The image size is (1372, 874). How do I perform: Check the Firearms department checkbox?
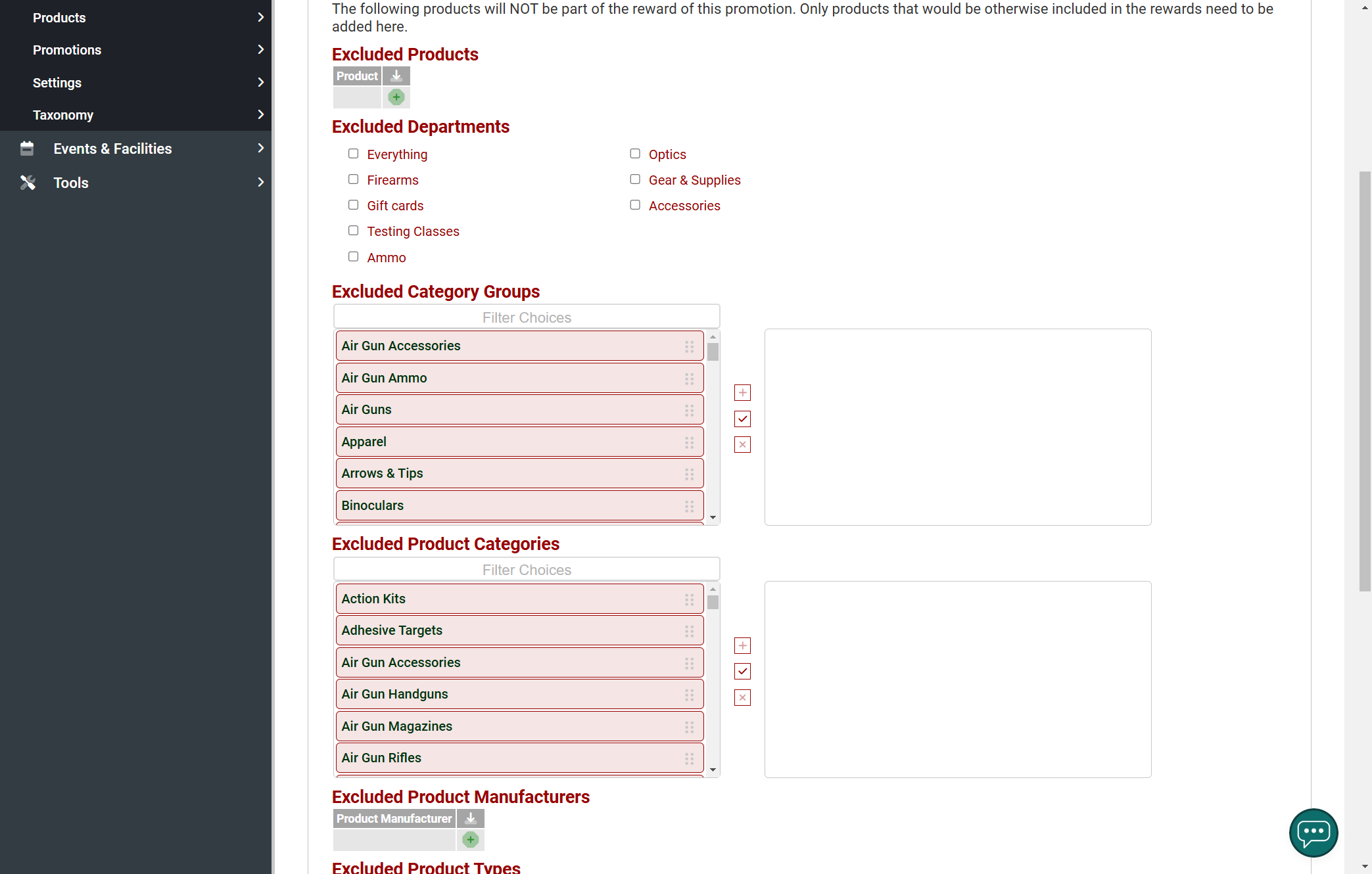tap(354, 179)
